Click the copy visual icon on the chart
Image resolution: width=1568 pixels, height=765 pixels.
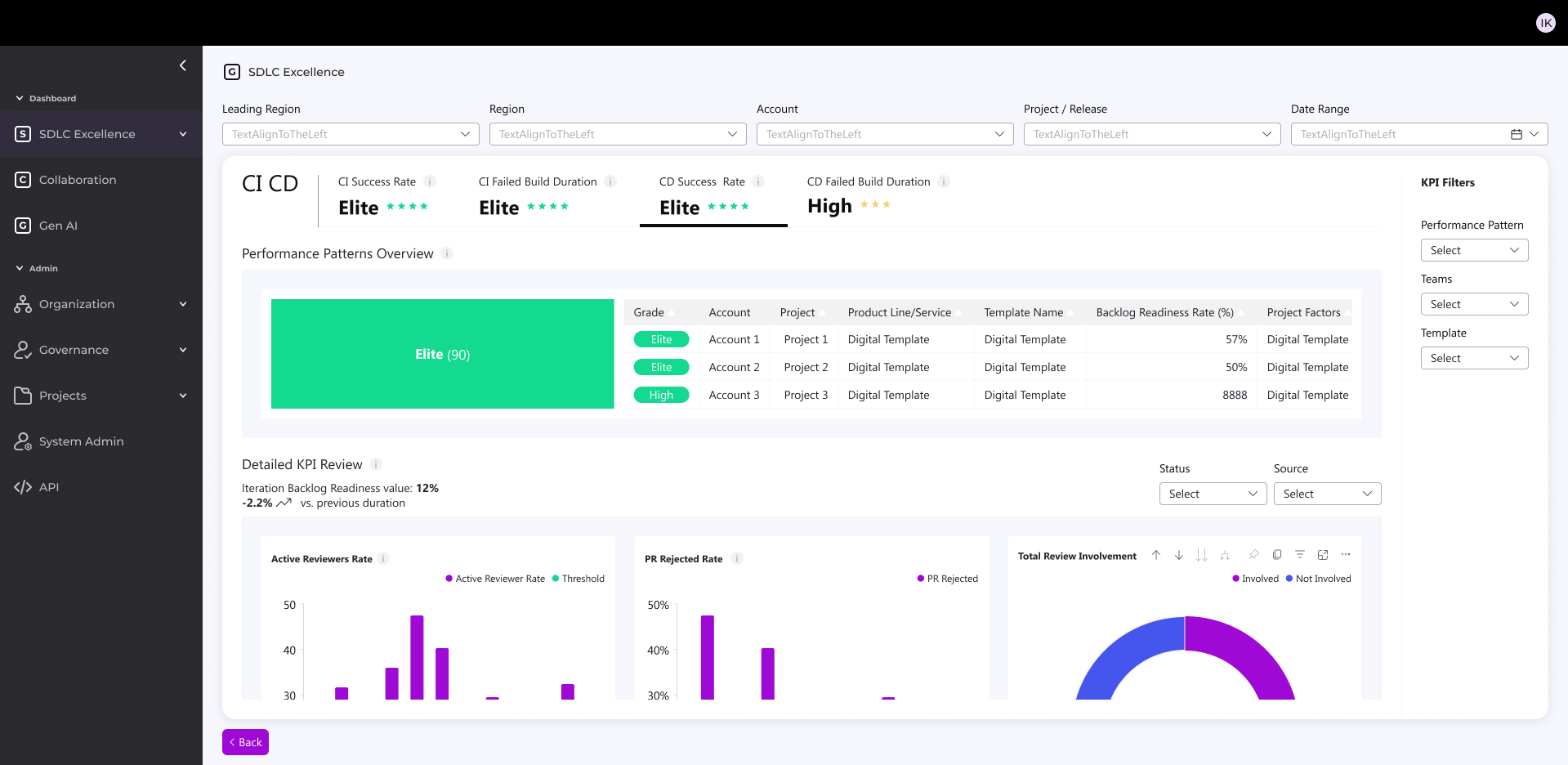(1277, 555)
